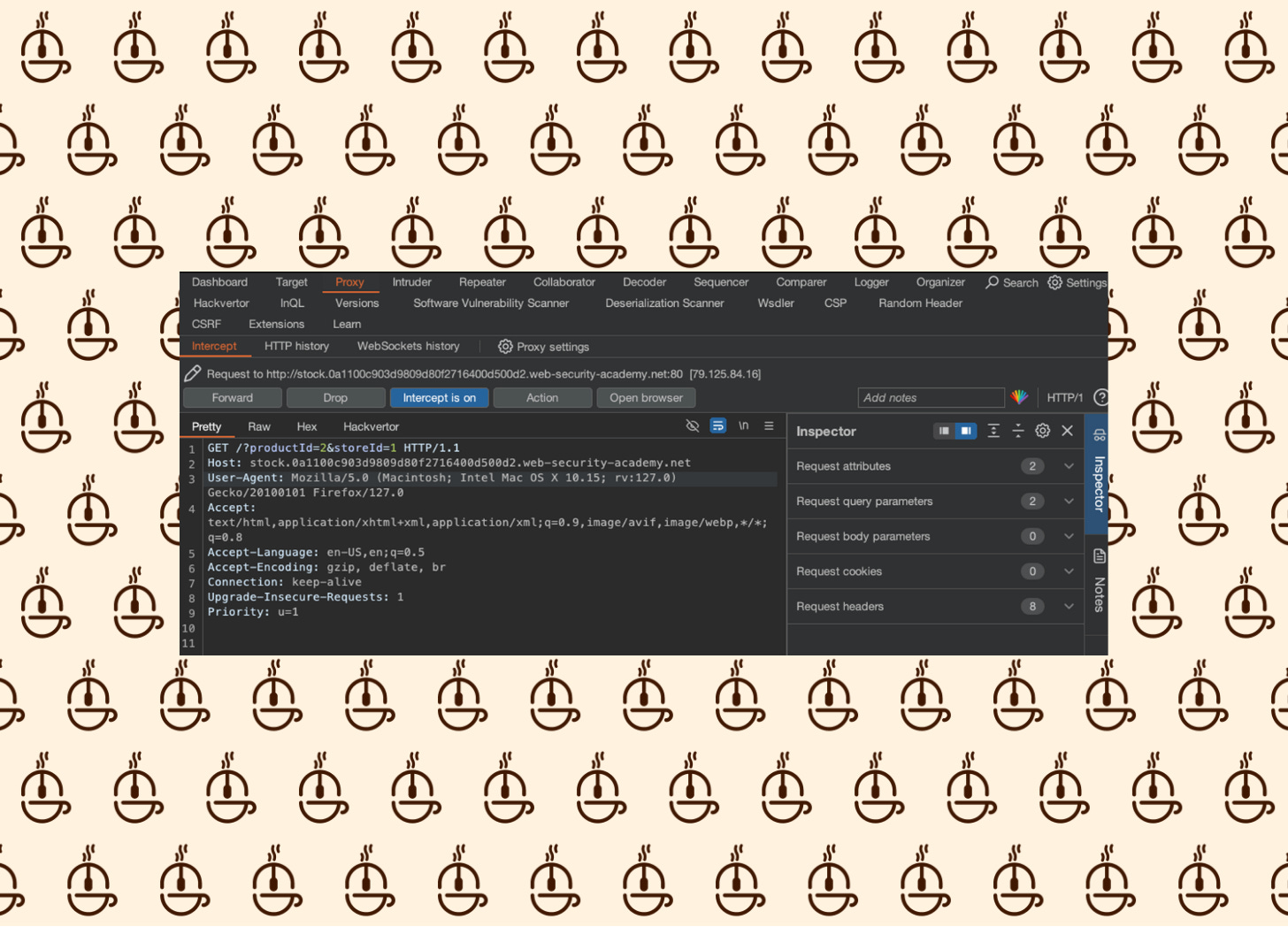
Task: Click the GET /?productId=2&storeId=1 request line
Action: pos(333,448)
